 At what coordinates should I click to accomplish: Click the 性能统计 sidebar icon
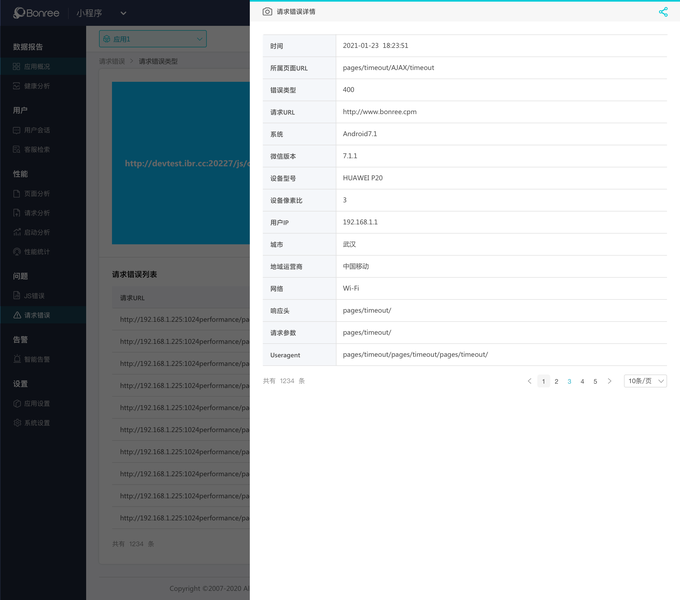[16, 251]
